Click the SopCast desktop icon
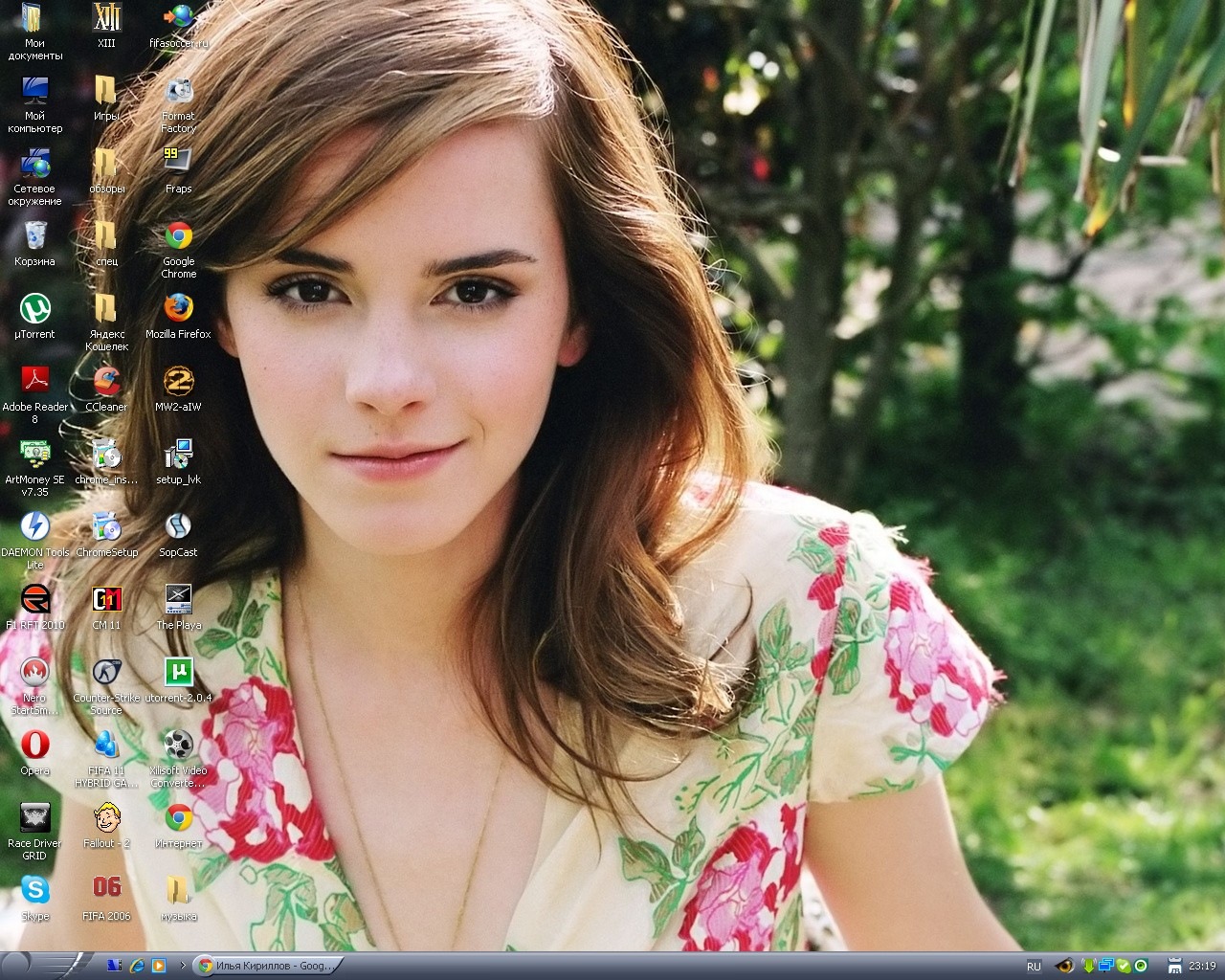 click(x=178, y=526)
